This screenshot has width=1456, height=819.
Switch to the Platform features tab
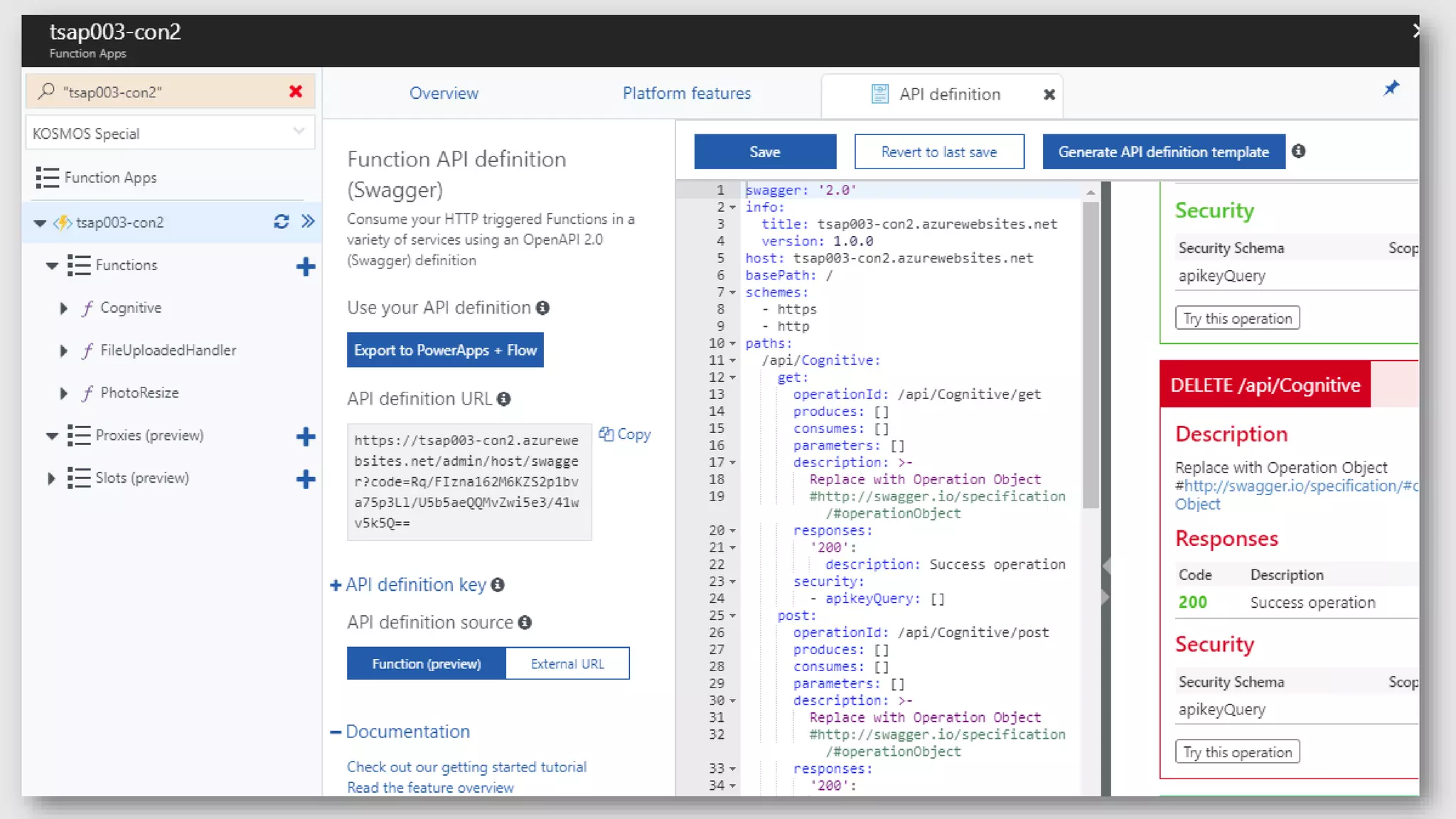tap(686, 93)
